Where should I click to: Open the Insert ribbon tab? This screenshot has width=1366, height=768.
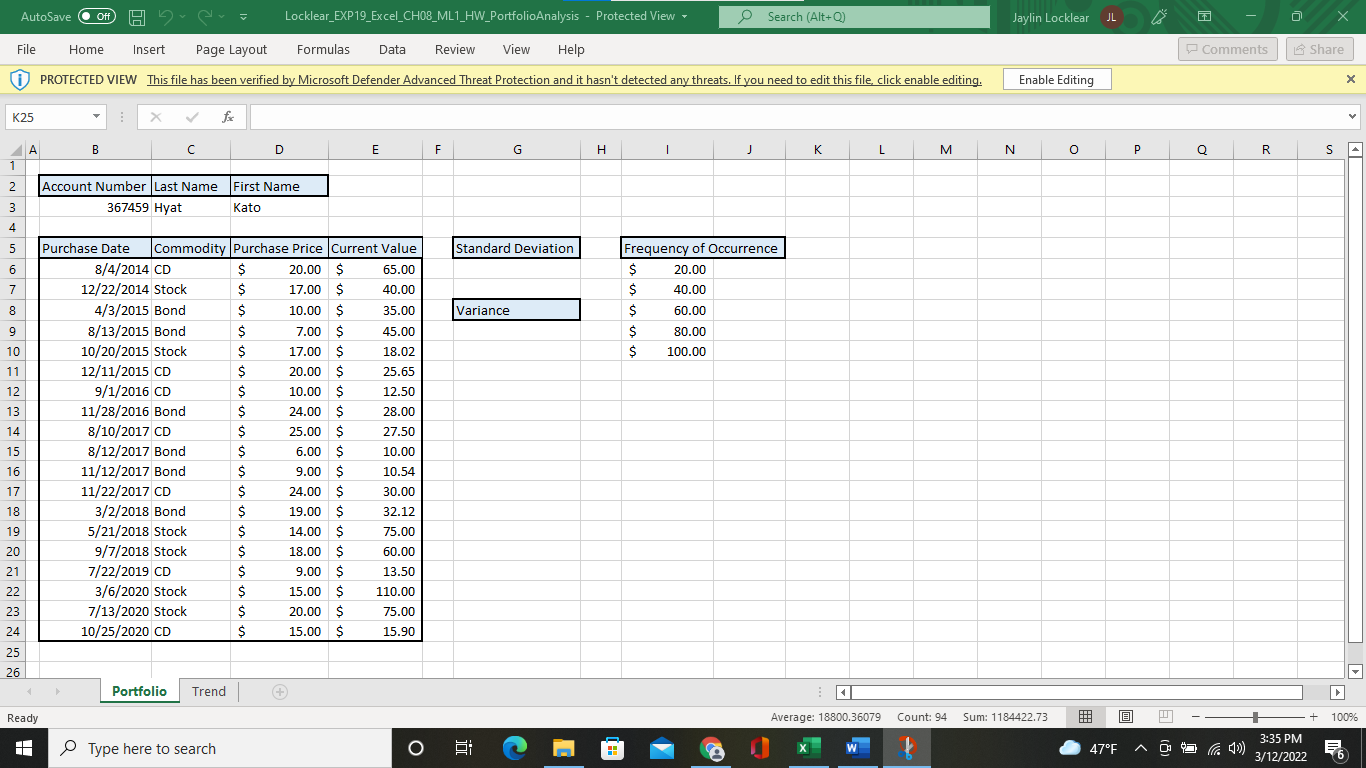point(149,49)
